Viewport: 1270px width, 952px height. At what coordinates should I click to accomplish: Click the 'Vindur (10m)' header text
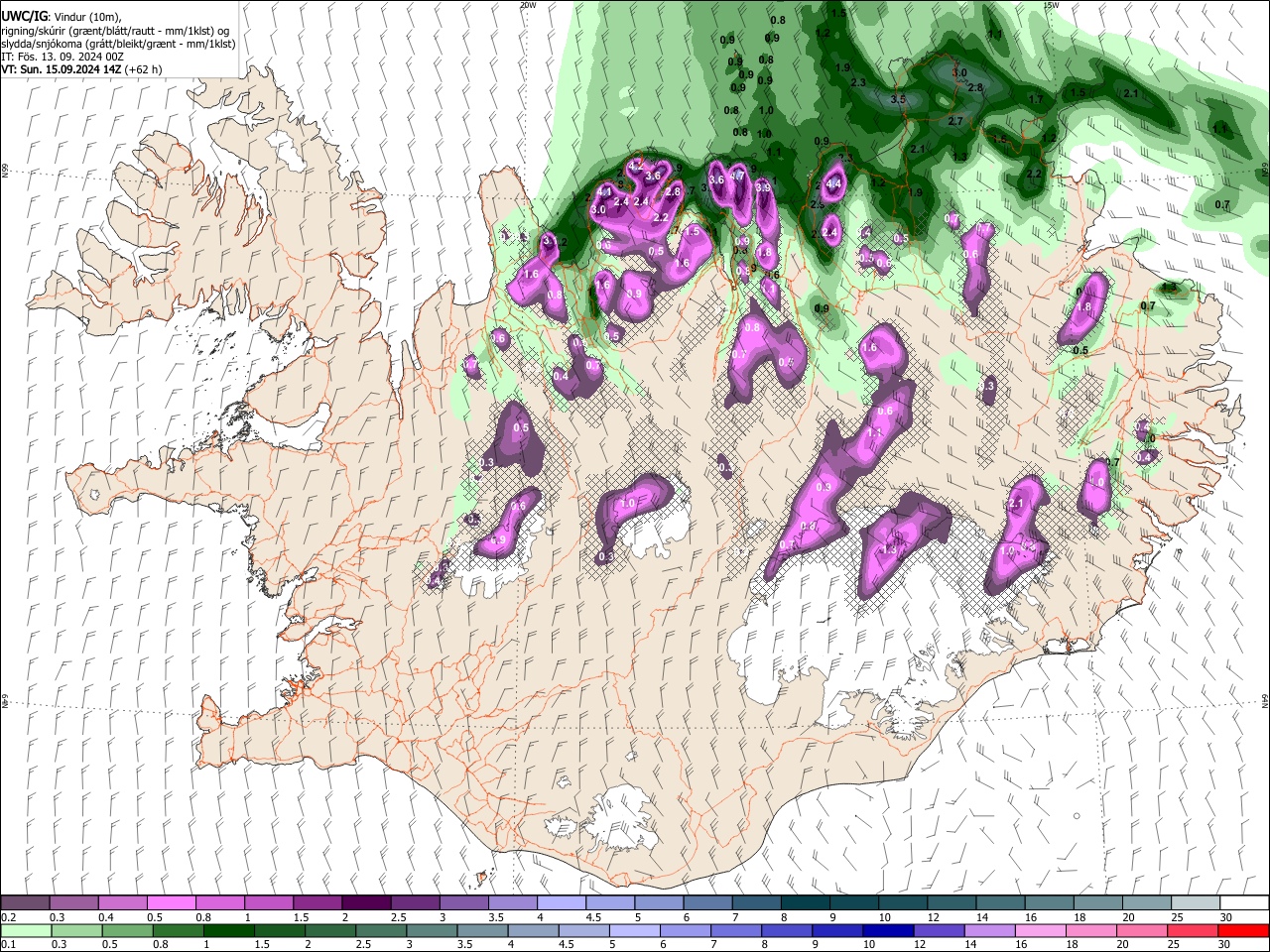coord(87,16)
